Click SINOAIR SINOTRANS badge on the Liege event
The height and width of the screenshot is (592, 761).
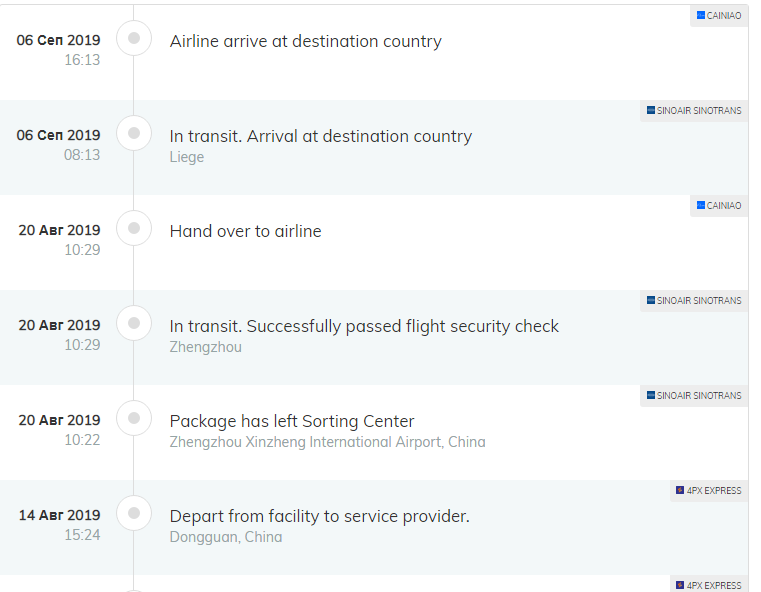pos(694,111)
